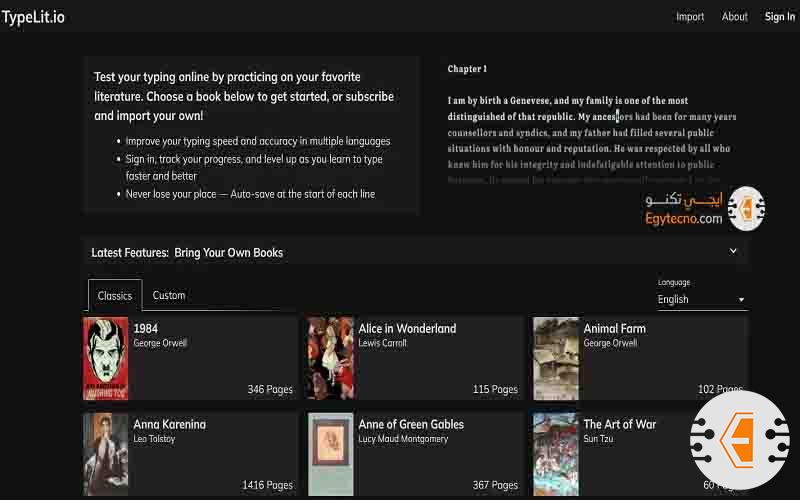Viewport: 800px width, 500px height.
Task: Open the Anna Karenina book title
Action: (x=169, y=424)
